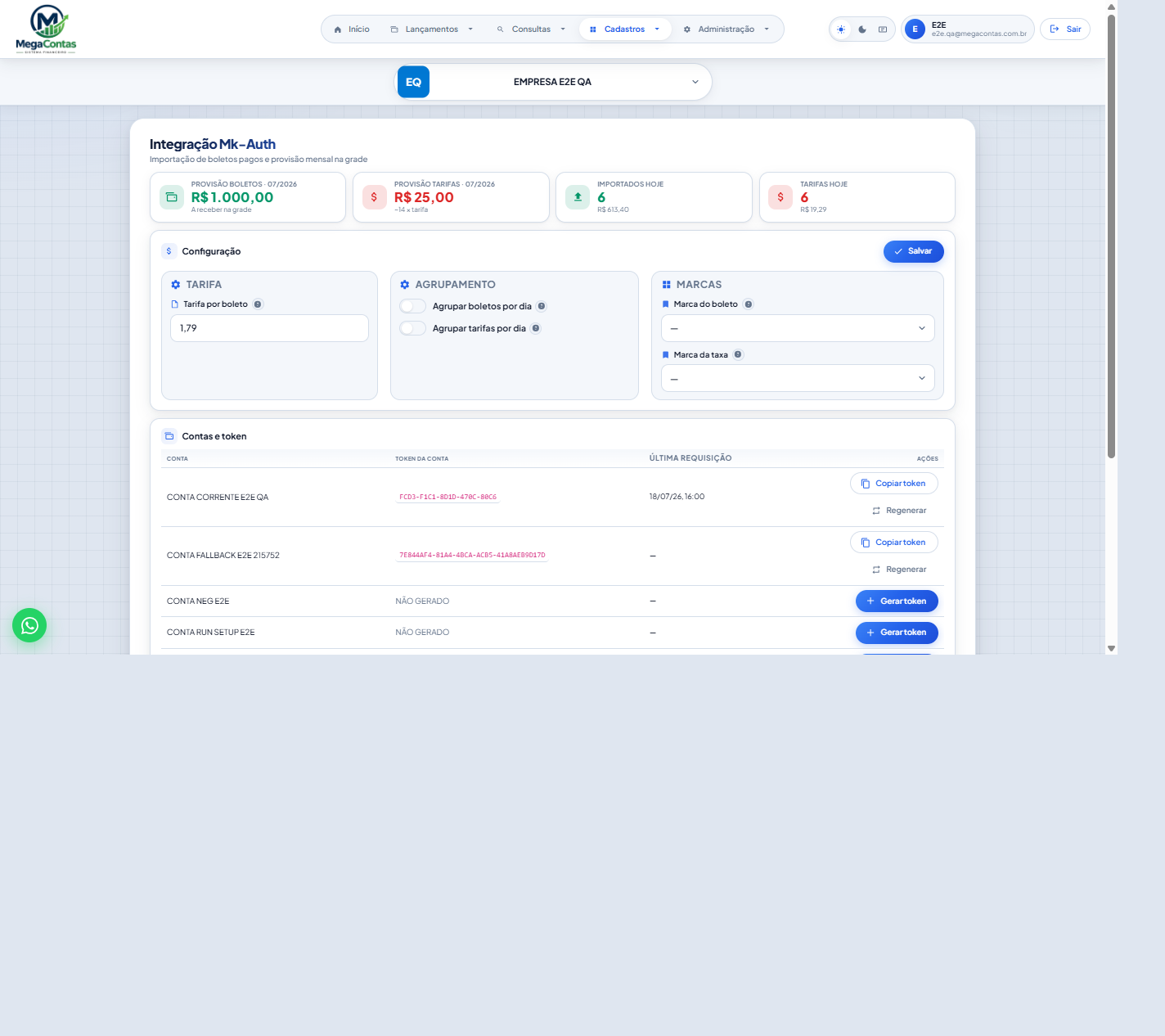Open the WhatsApp chat bubble
This screenshot has width=1165, height=1036.
[29, 625]
